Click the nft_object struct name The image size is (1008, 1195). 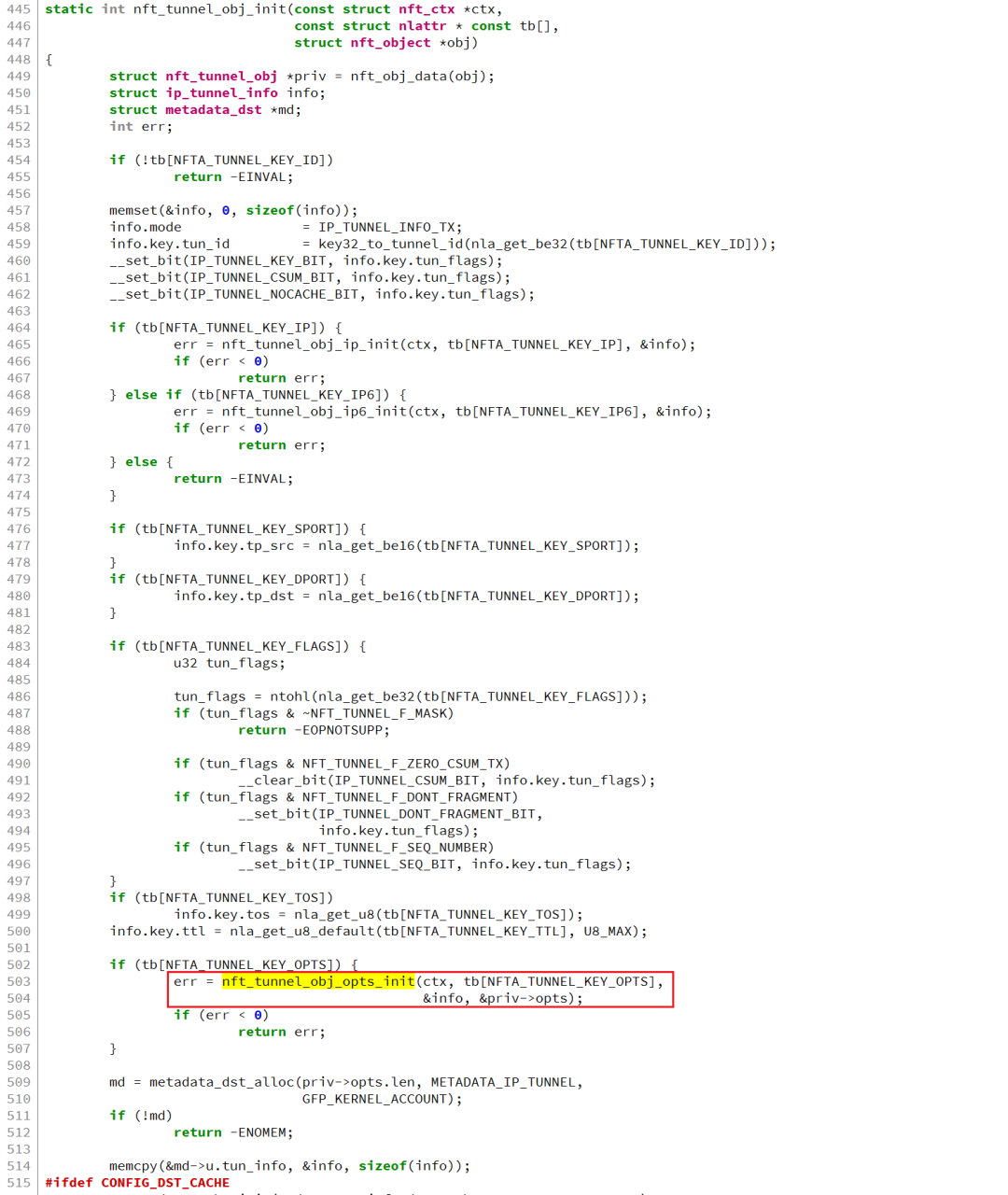point(391,42)
